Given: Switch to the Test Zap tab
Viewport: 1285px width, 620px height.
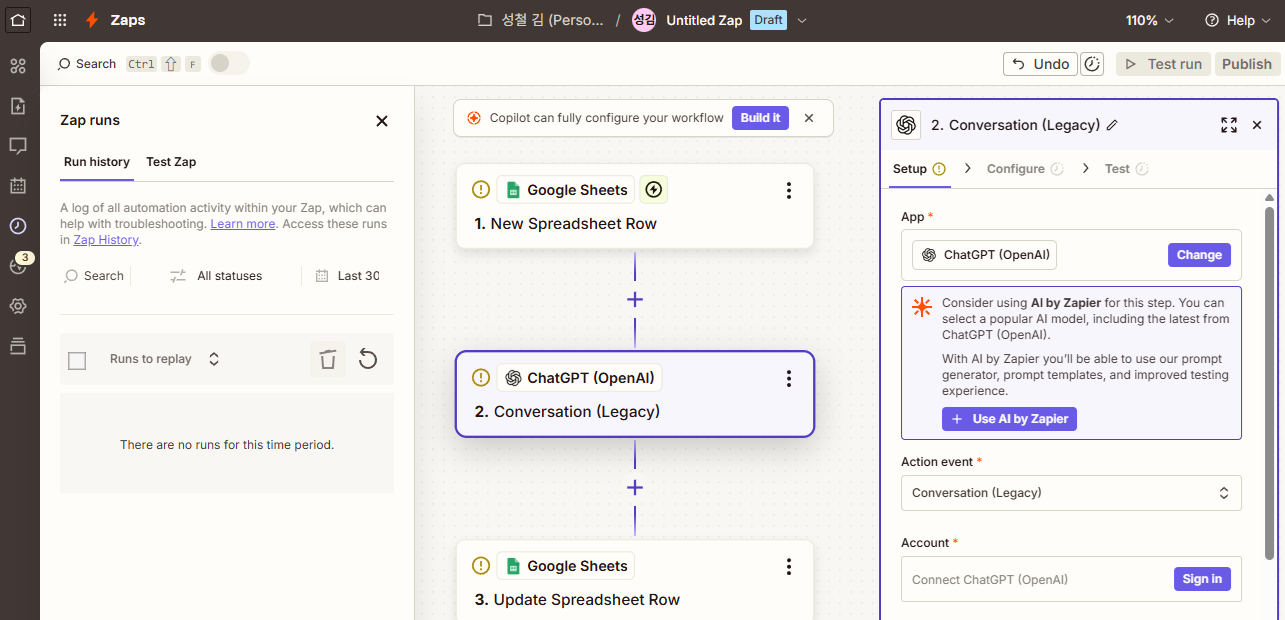Looking at the screenshot, I should pyautogui.click(x=171, y=162).
